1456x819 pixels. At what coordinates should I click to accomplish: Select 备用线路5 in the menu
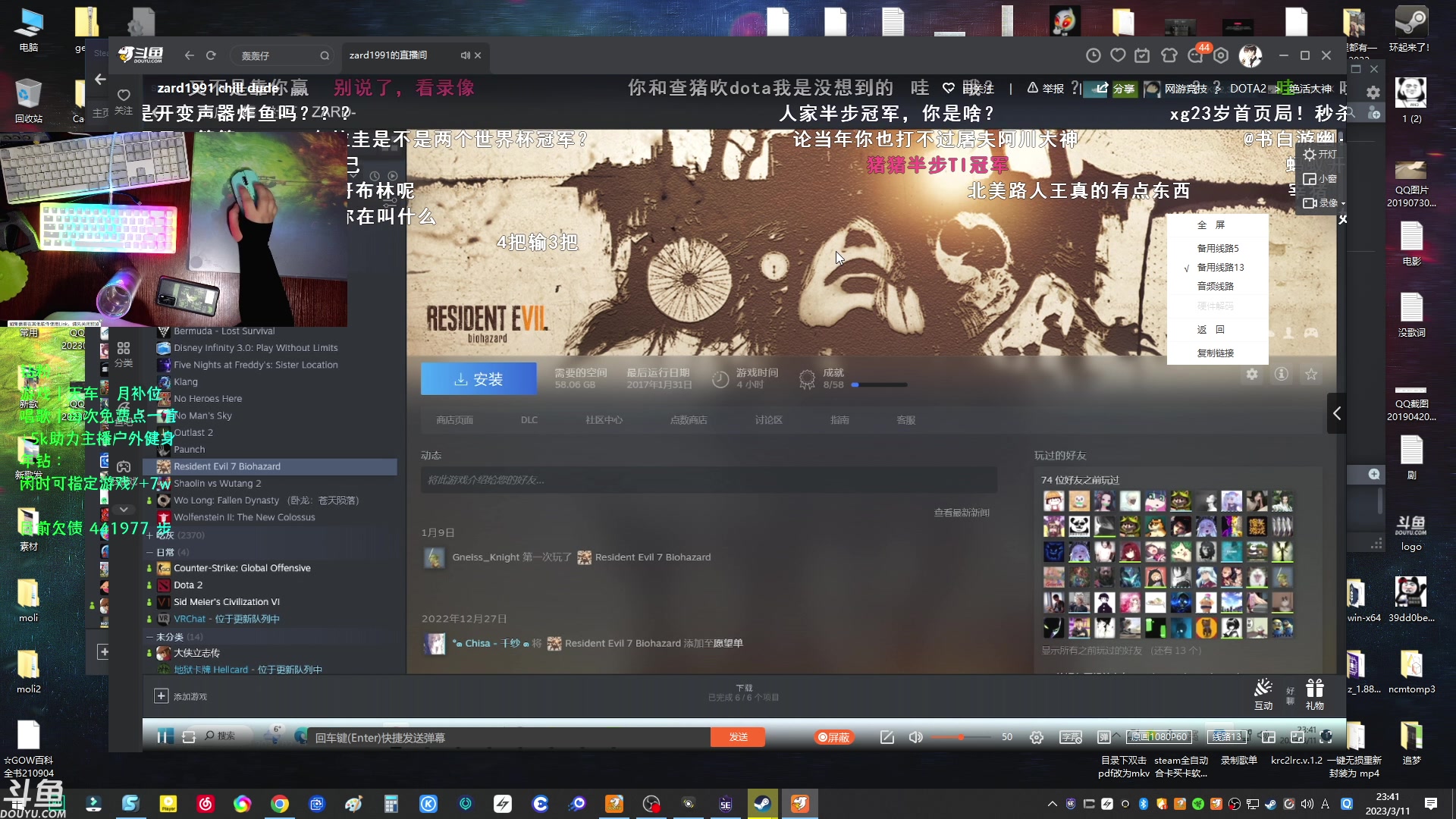[1217, 249]
